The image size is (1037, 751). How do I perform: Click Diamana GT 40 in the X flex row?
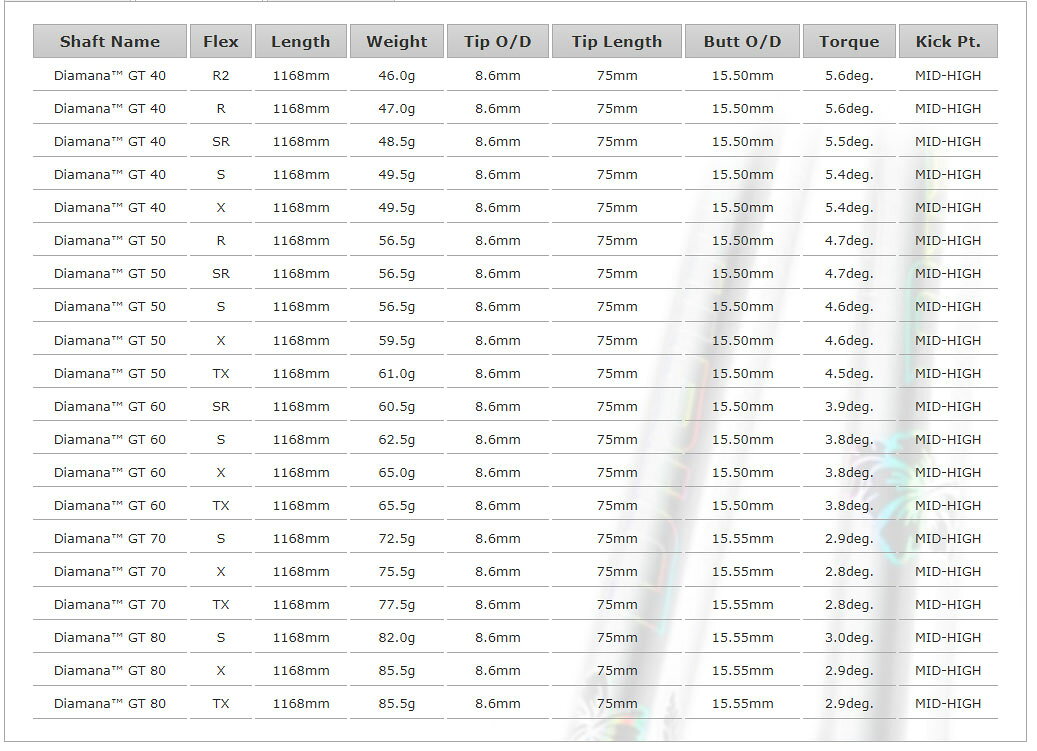(110, 208)
